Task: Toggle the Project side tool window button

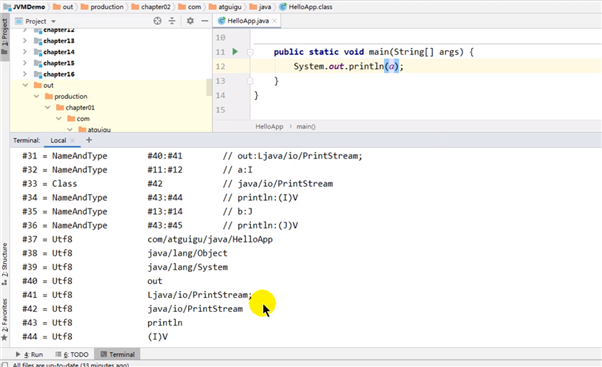Action: [5, 37]
